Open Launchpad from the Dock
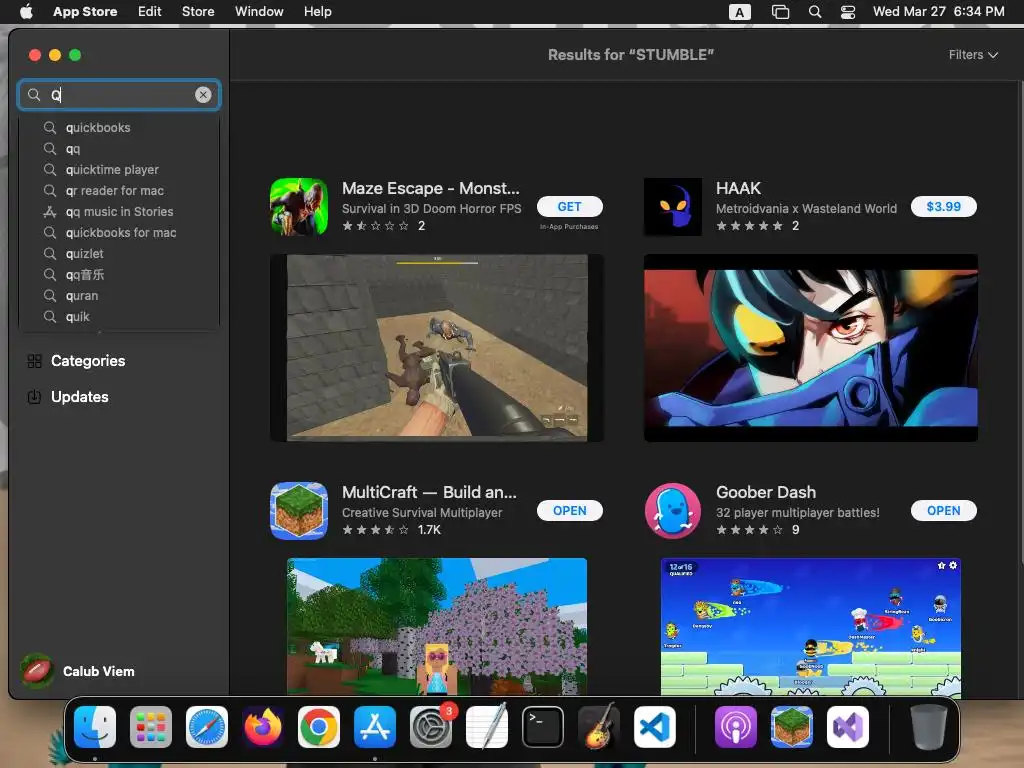This screenshot has height=768, width=1024. click(x=151, y=727)
